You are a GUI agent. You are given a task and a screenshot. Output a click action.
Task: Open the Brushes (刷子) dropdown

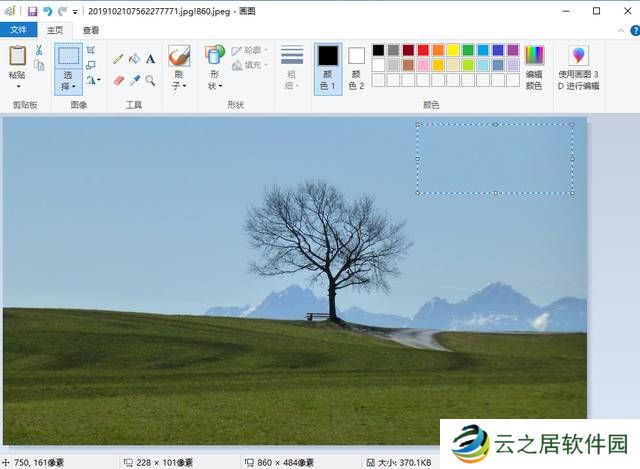179,86
